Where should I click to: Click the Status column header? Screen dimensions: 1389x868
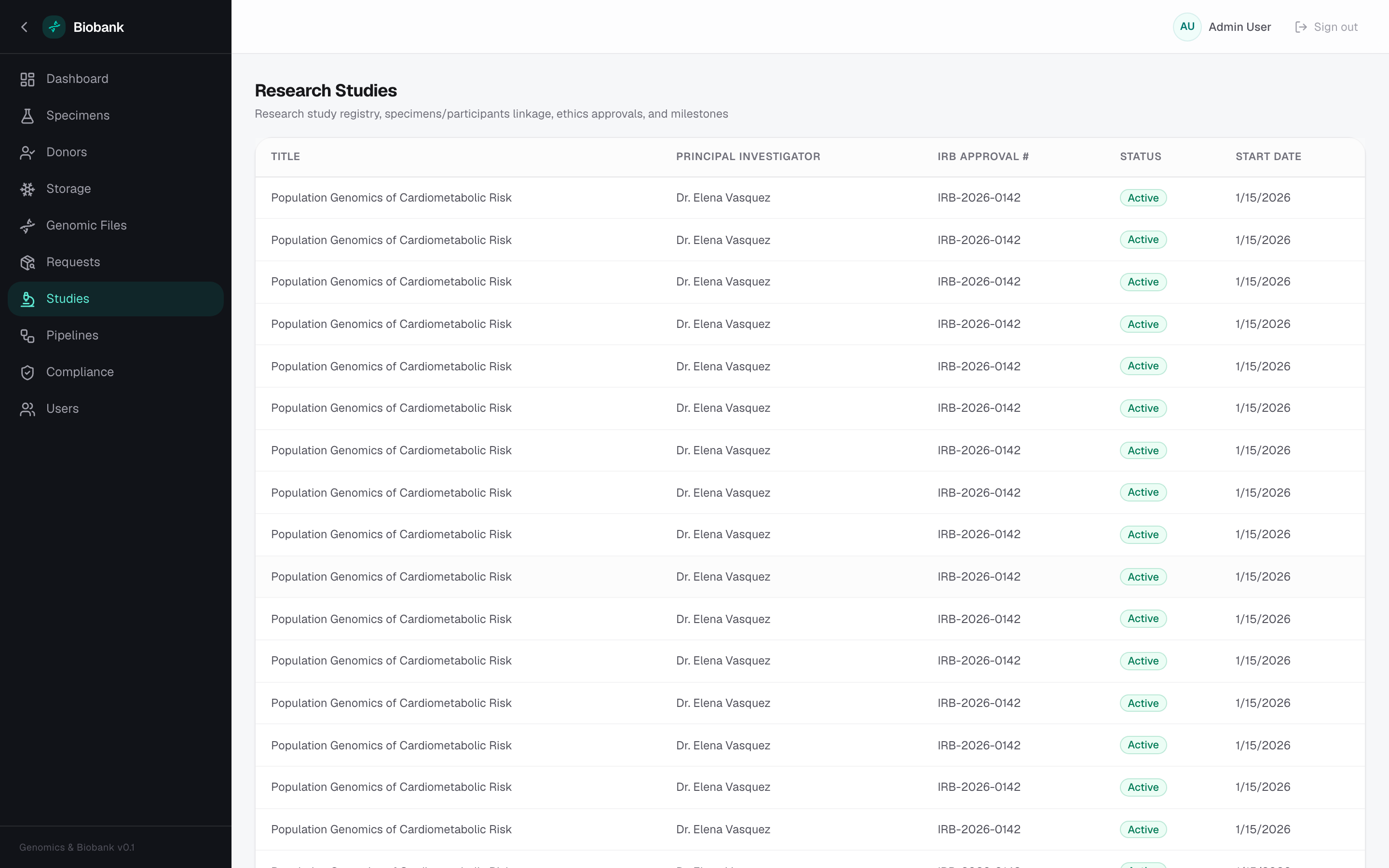(1140, 157)
